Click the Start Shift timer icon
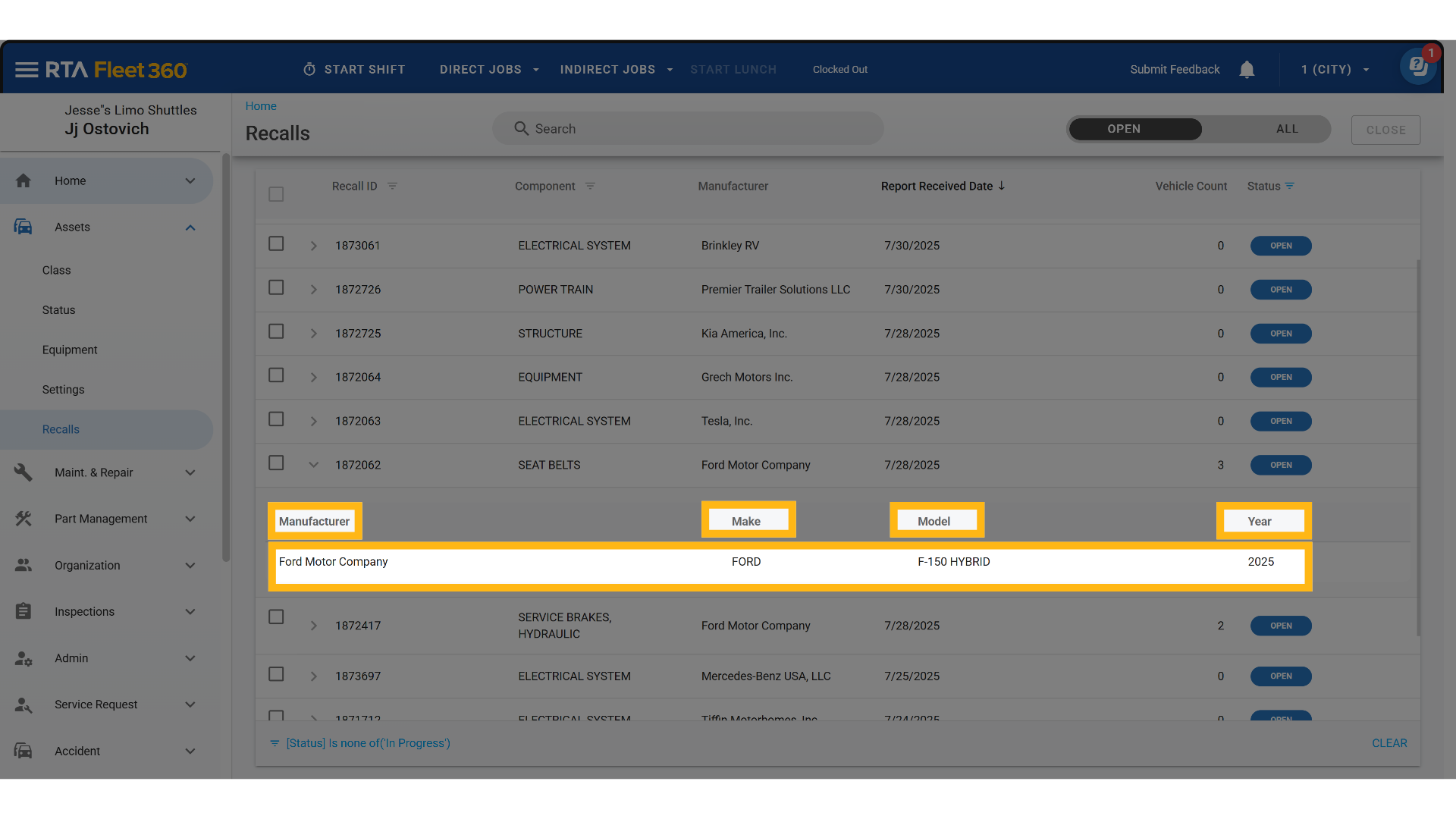The image size is (1456, 819). (309, 70)
